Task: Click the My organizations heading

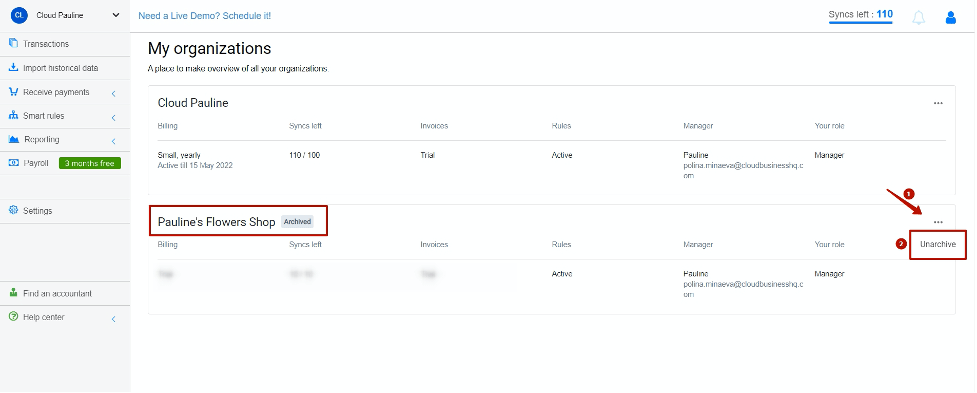Action: click(209, 49)
